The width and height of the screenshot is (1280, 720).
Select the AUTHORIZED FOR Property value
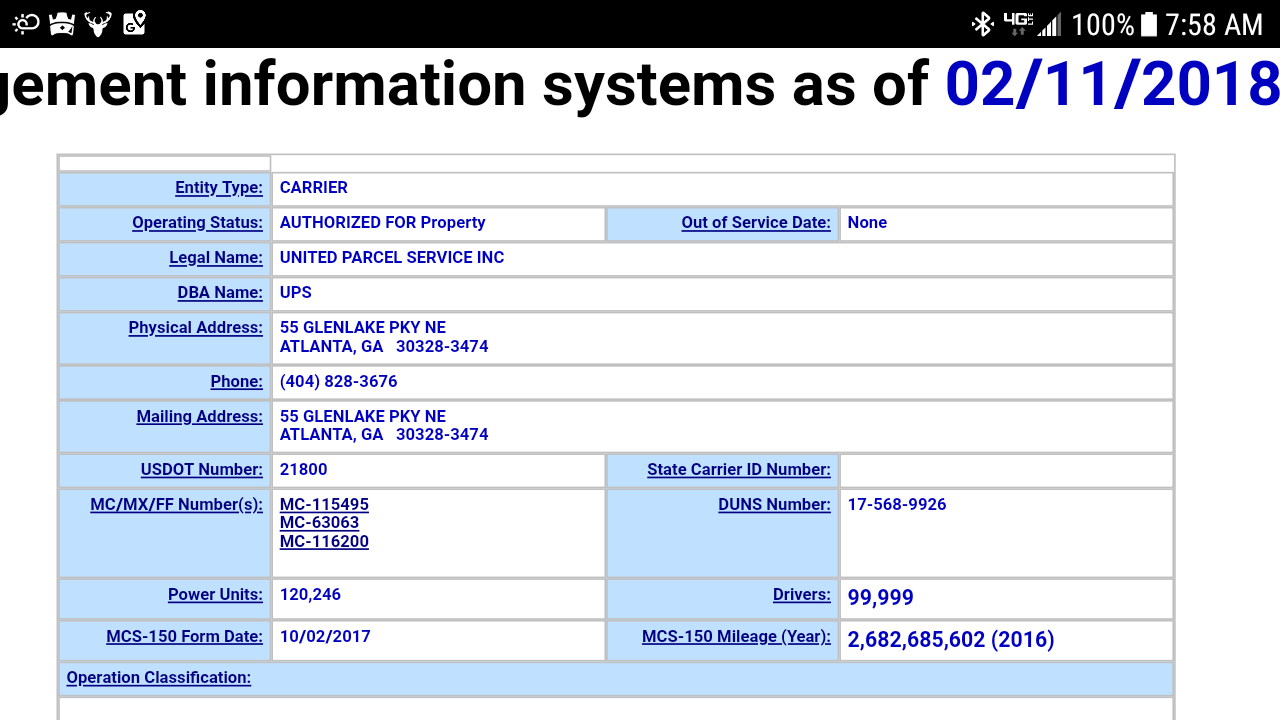point(383,223)
